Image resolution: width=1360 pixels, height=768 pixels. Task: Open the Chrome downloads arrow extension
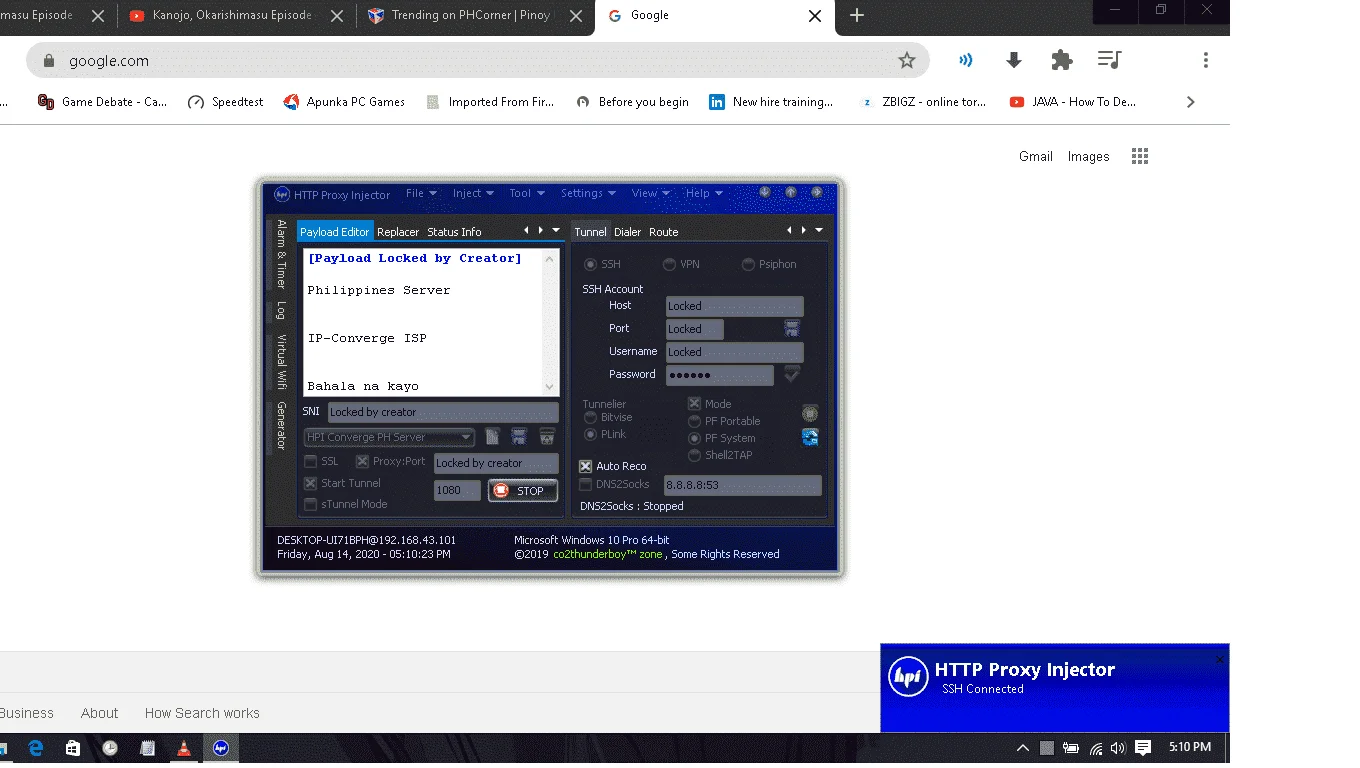[x=1014, y=61]
